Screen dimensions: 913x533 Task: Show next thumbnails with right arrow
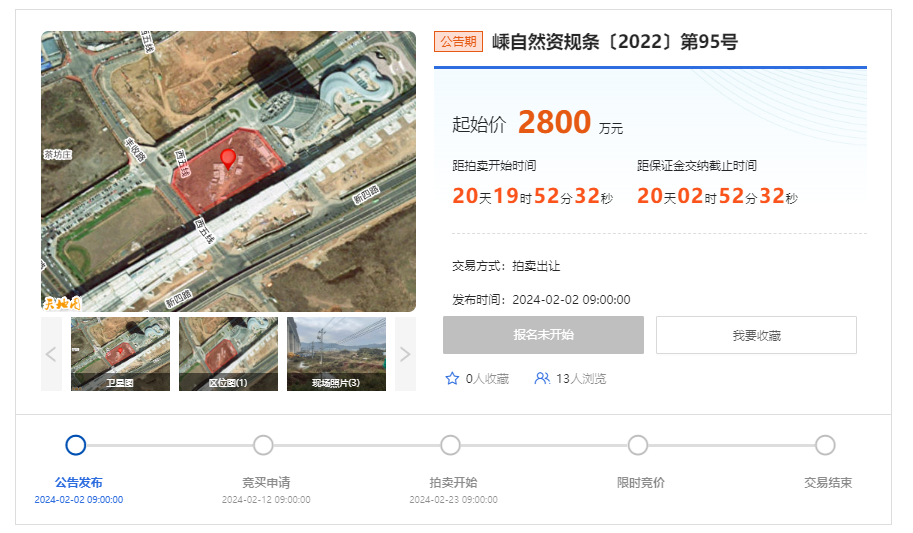pos(405,354)
